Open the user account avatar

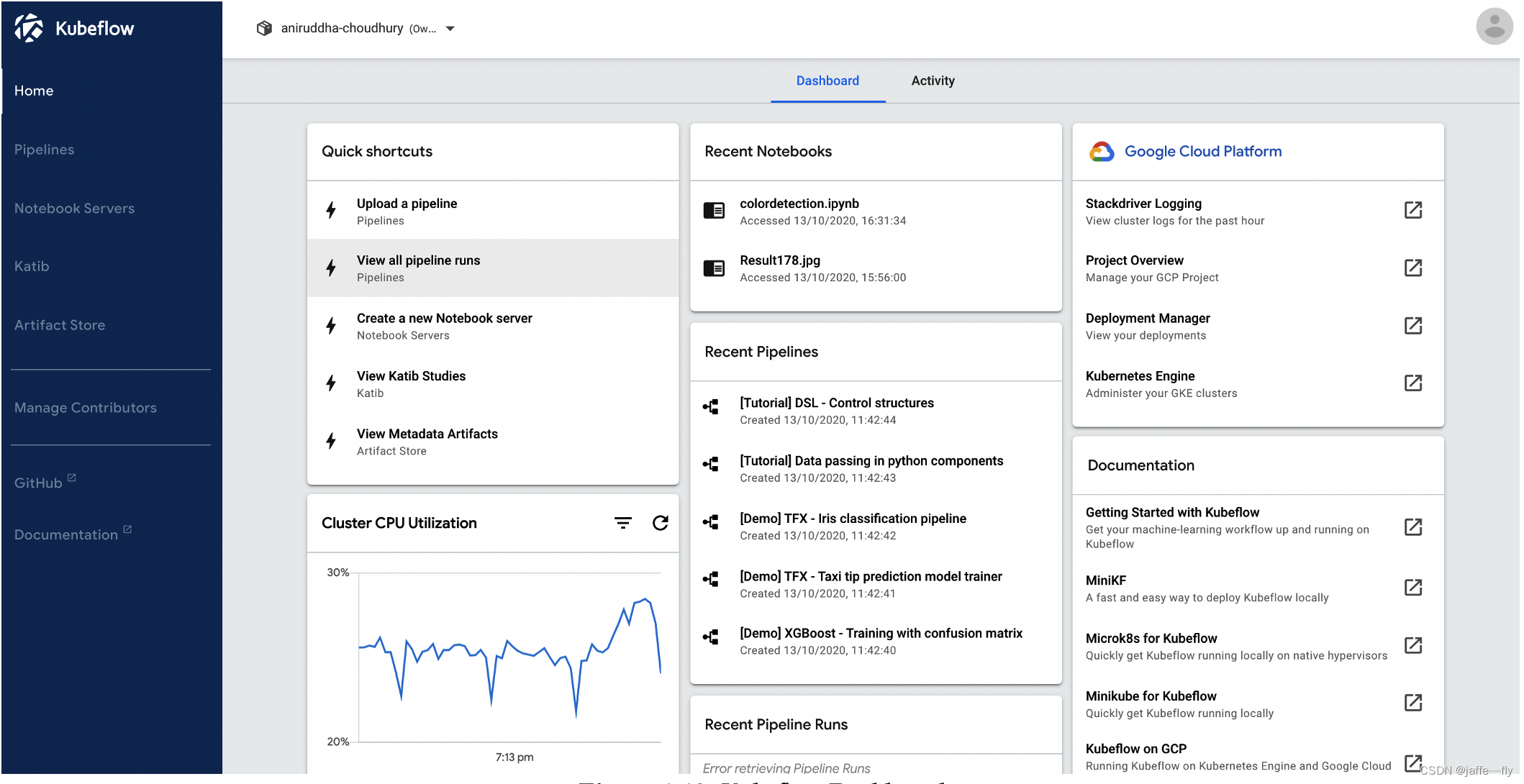coord(1494,27)
